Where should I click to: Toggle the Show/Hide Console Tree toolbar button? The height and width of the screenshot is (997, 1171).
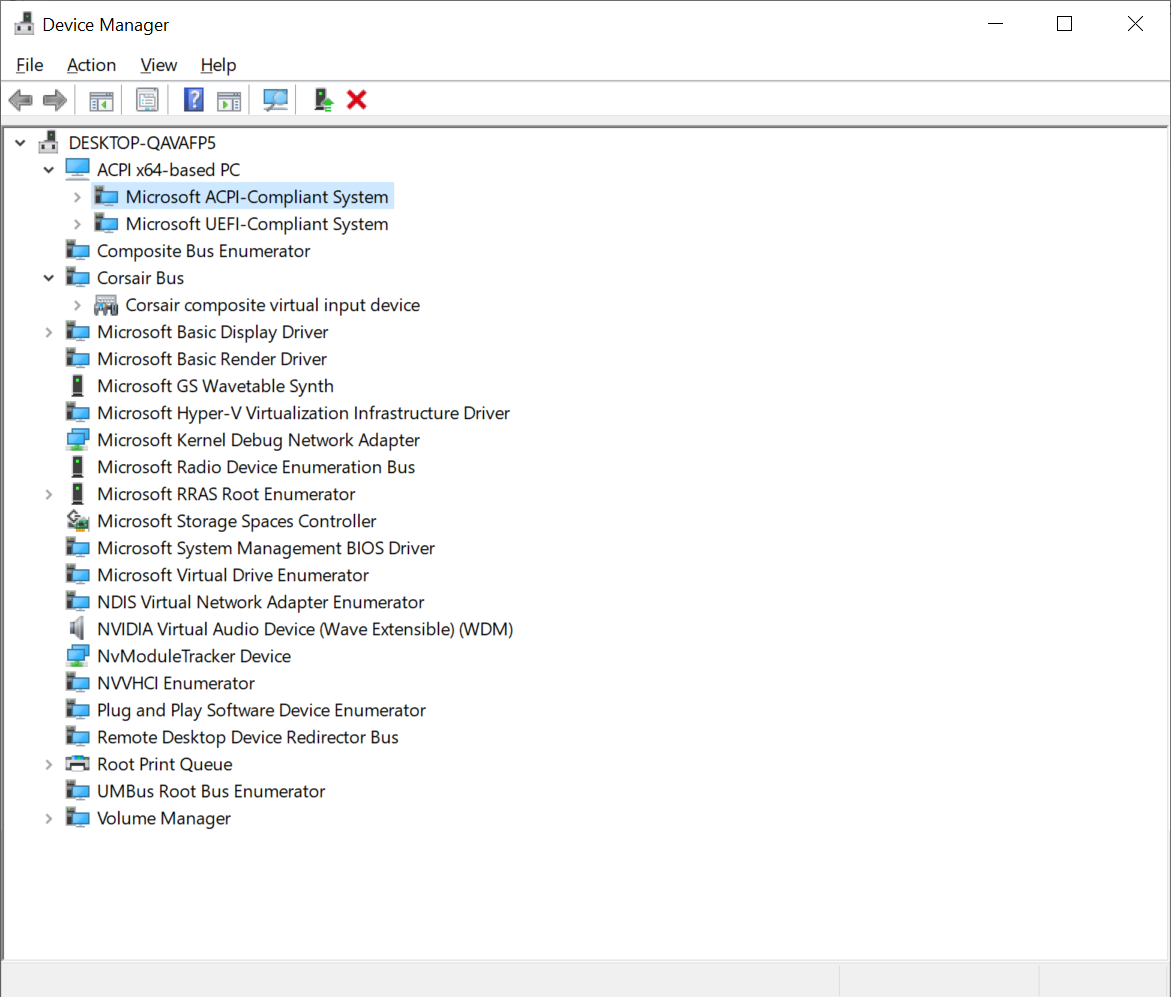[x=101, y=100]
